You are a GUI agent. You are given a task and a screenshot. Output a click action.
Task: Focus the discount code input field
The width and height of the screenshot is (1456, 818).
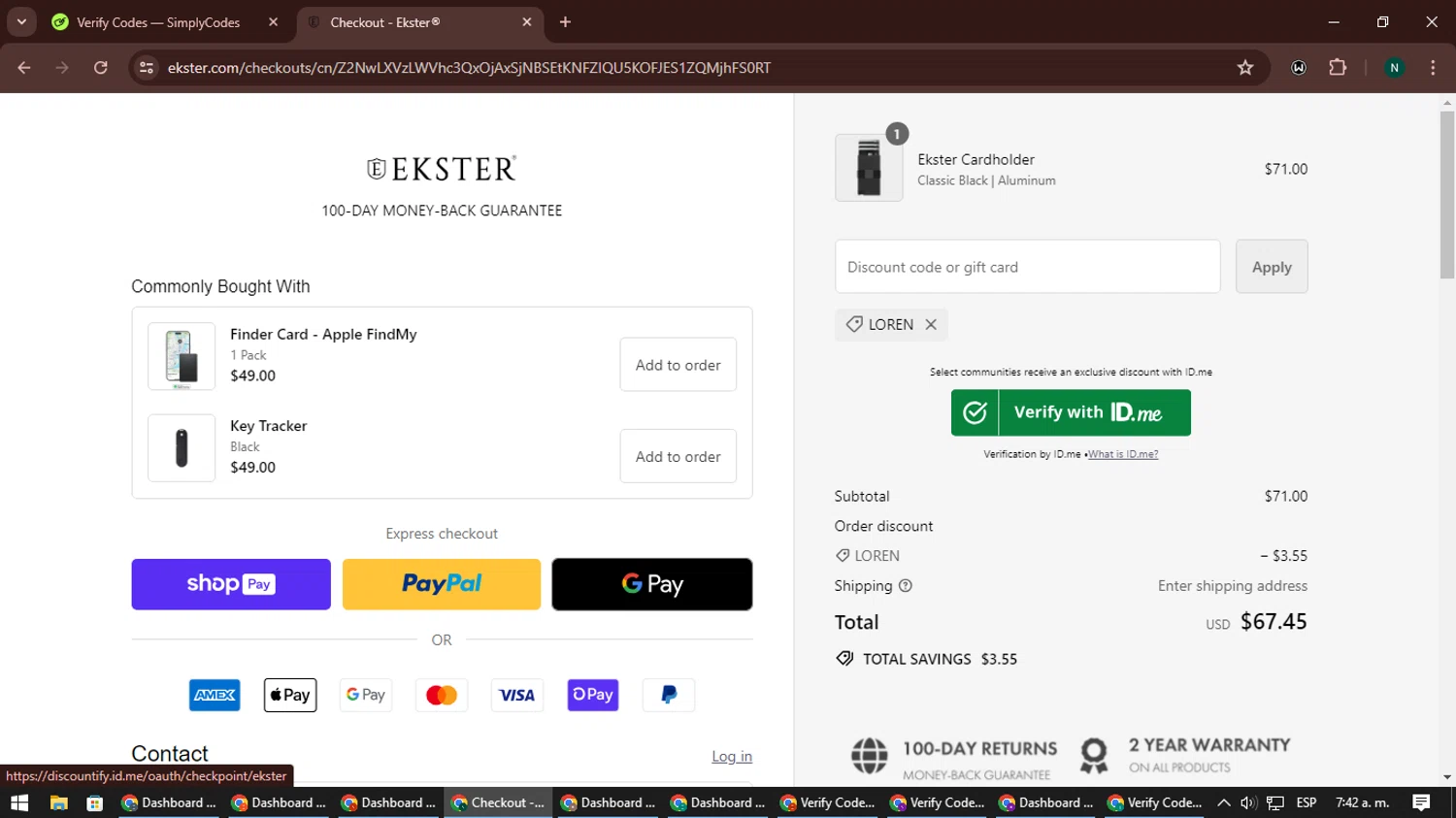pyautogui.click(x=1027, y=267)
